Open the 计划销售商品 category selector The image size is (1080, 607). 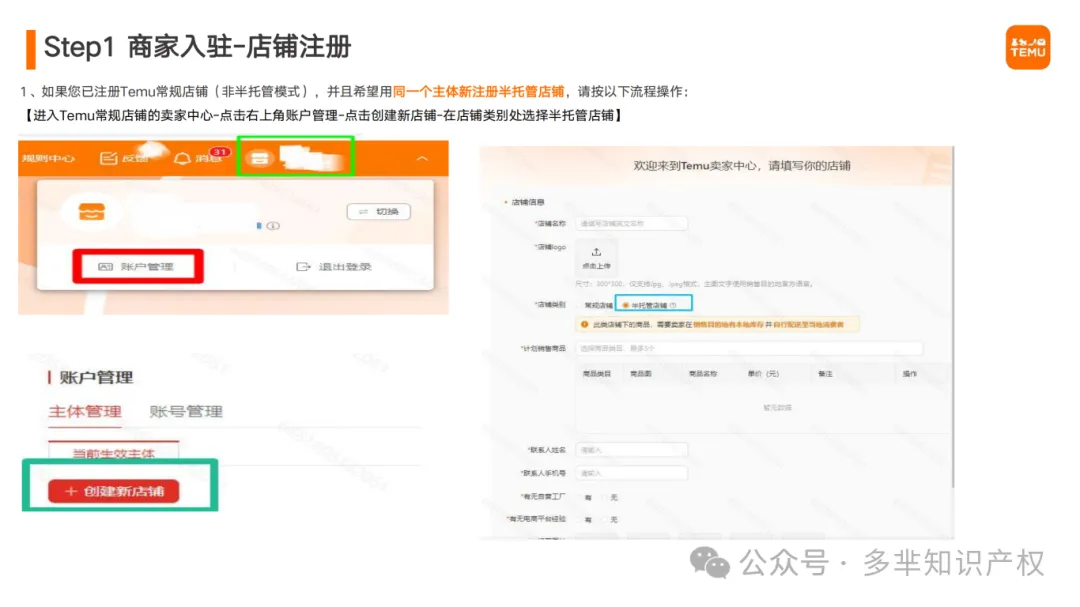coord(749,349)
